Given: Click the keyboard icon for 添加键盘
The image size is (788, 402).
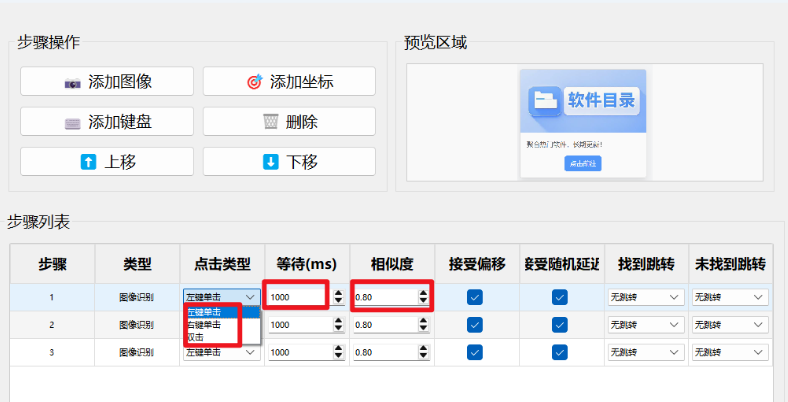Looking at the screenshot, I should [73, 123].
